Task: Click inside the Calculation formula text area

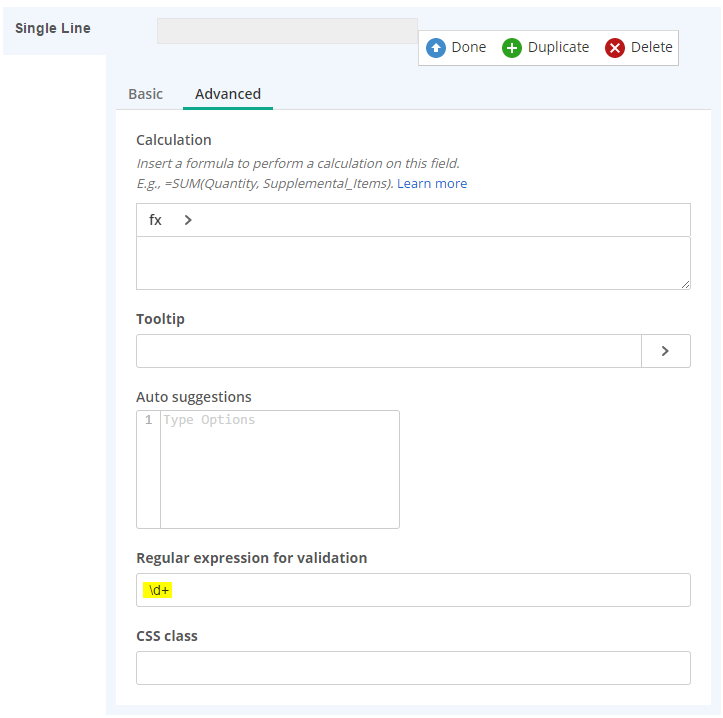Action: pyautogui.click(x=413, y=263)
